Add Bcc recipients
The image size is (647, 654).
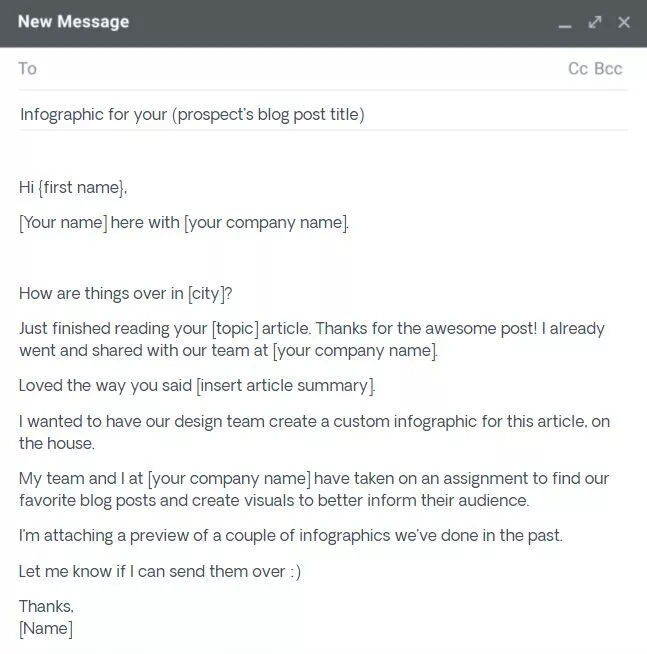coord(608,69)
